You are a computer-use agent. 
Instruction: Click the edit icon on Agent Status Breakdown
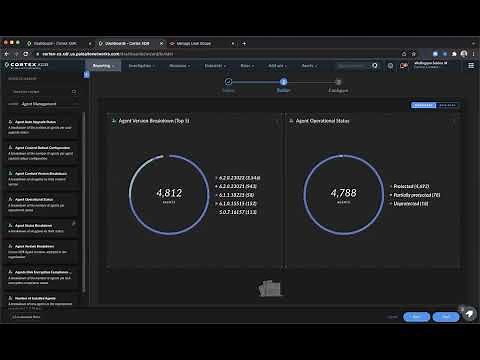pos(74,223)
